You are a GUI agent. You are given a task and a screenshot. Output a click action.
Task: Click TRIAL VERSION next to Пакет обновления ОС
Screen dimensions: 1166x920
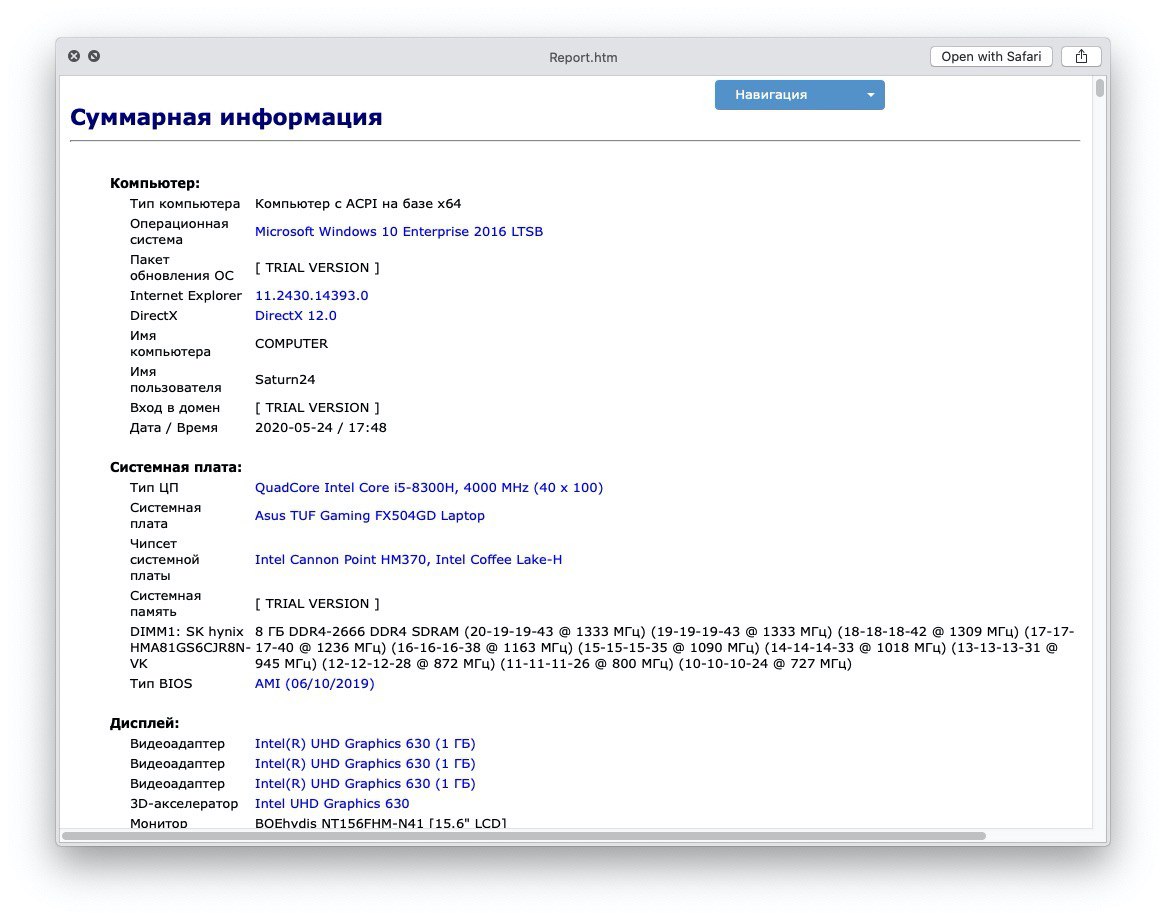click(x=318, y=267)
